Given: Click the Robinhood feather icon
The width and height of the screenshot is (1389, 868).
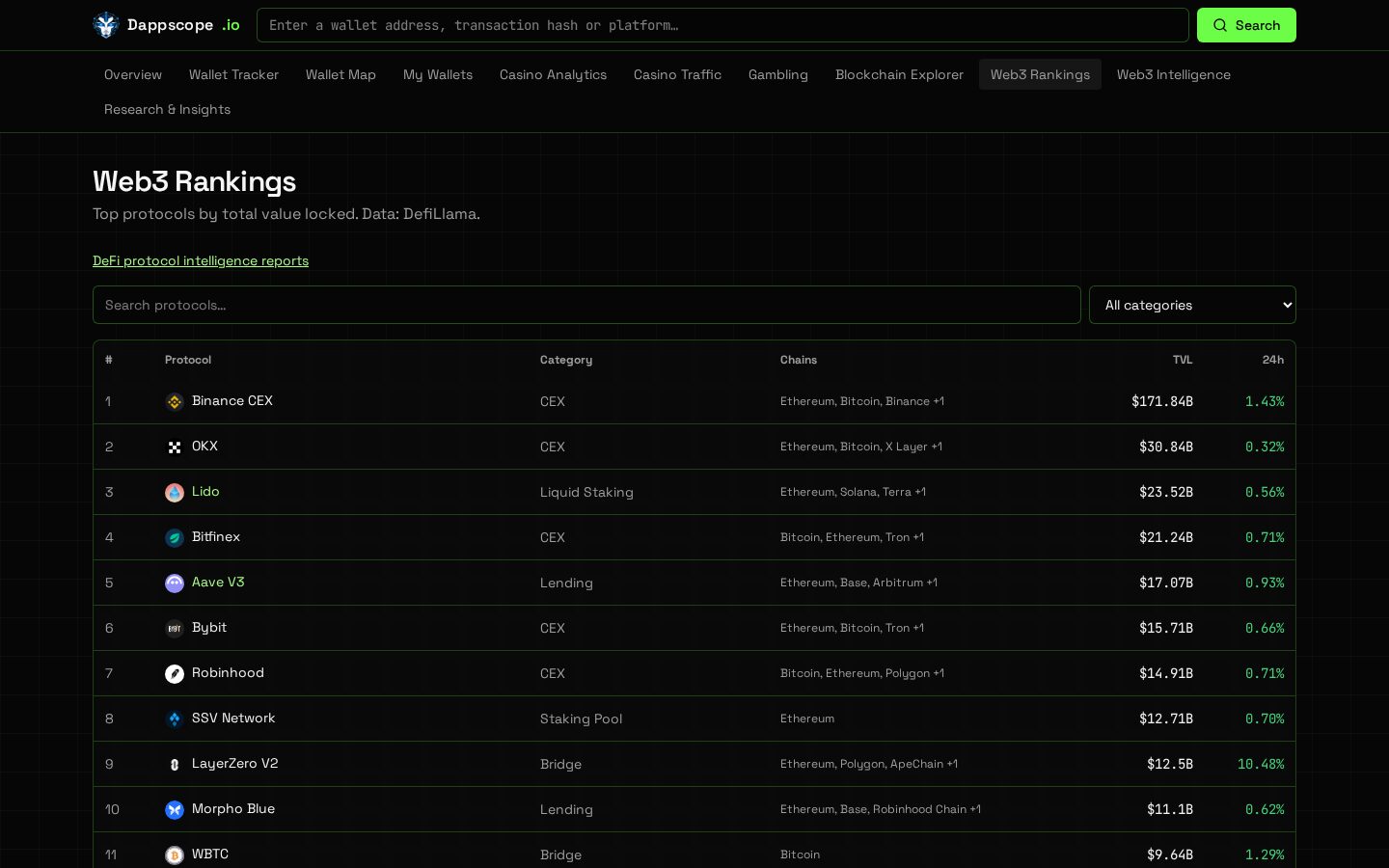Looking at the screenshot, I should point(175,674).
